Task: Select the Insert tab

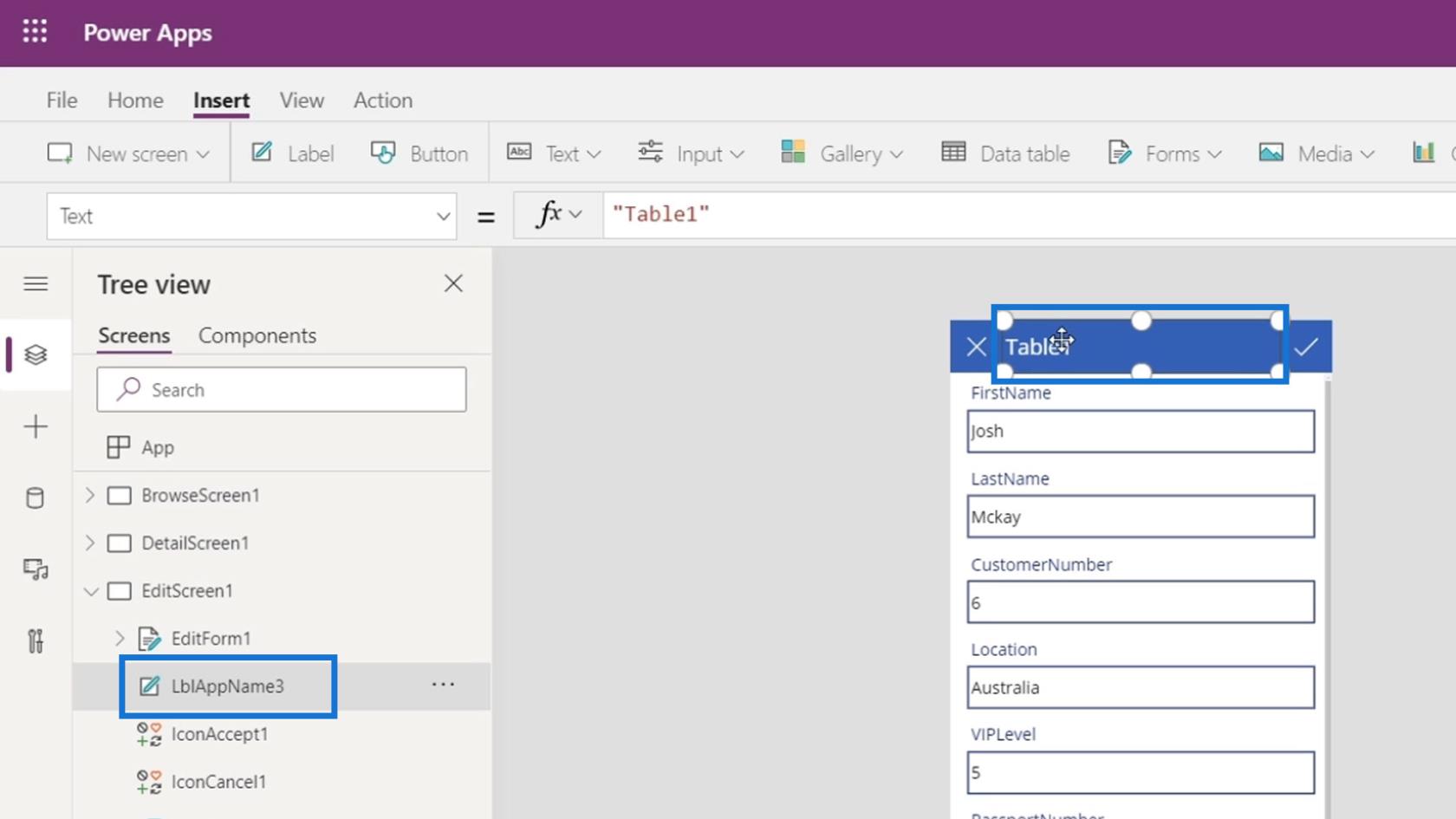Action: click(x=221, y=101)
